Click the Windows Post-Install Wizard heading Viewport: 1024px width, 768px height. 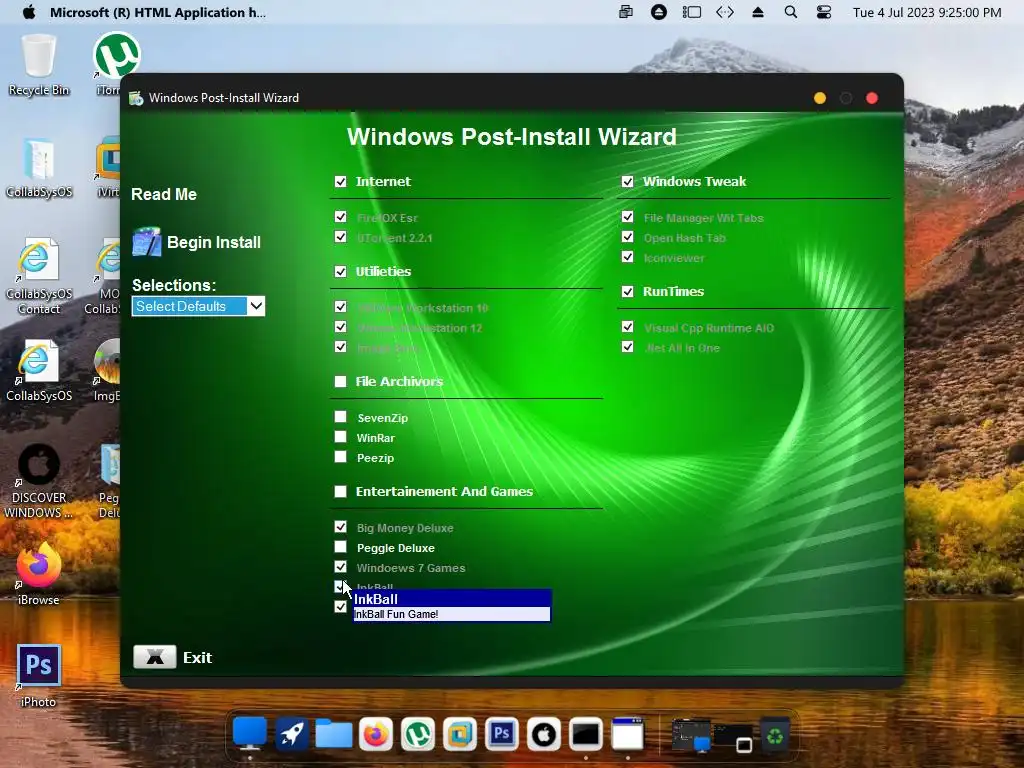coord(511,136)
